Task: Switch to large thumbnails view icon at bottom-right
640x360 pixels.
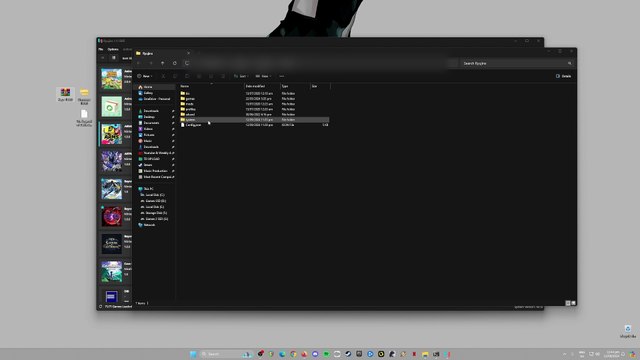Action: click(x=573, y=303)
